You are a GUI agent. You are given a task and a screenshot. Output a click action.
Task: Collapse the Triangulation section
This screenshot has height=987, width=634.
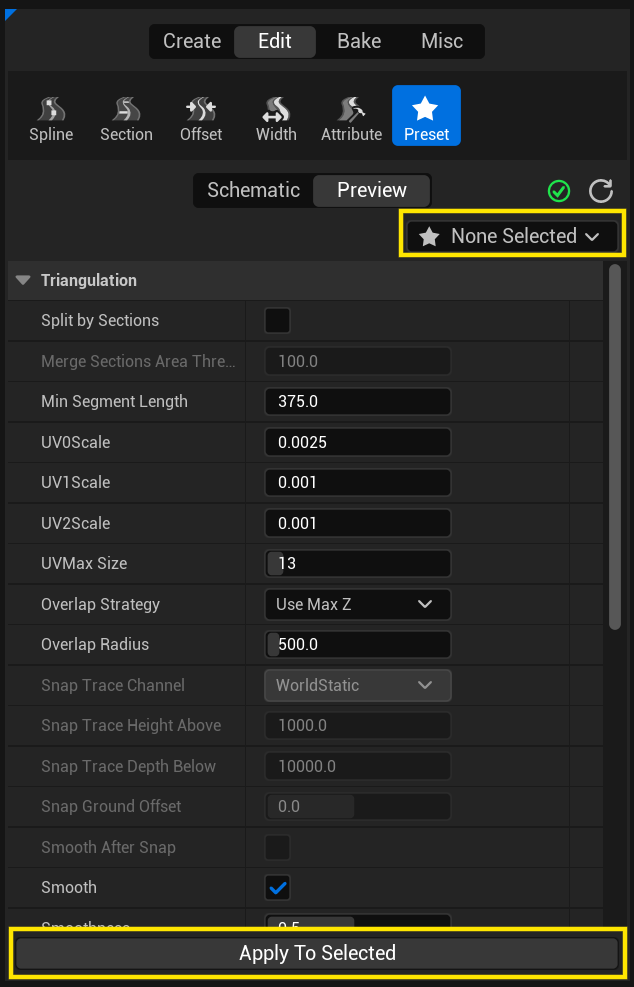point(23,280)
